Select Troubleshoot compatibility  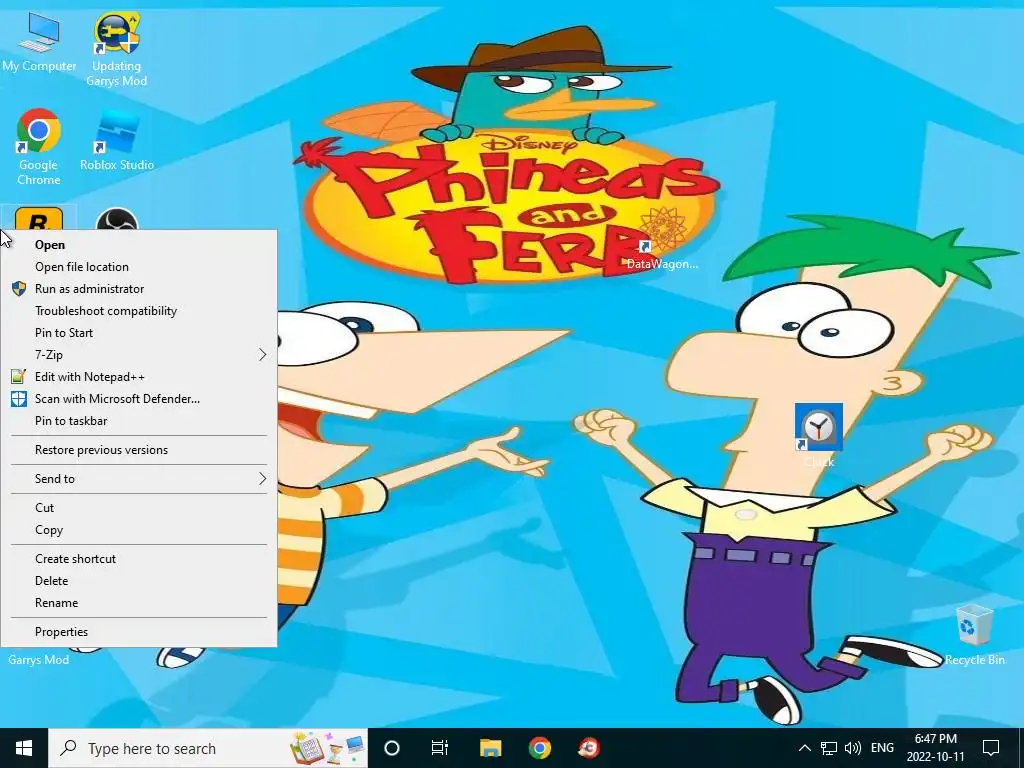tap(138, 311)
